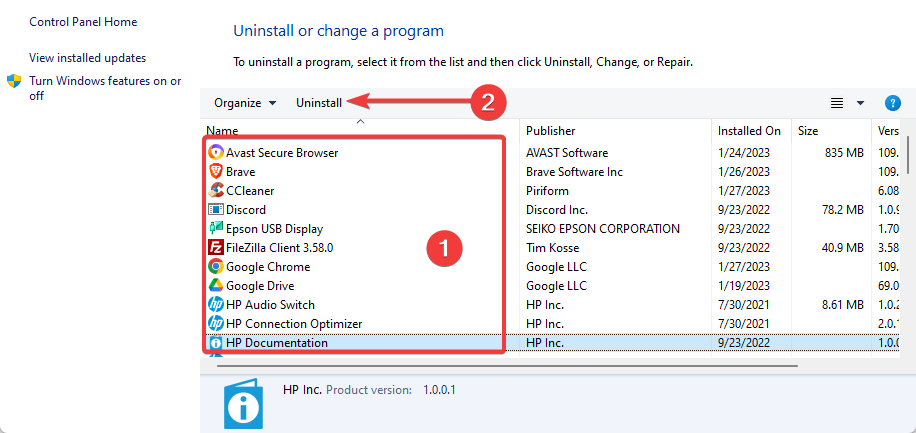Open View installed updates link
The width and height of the screenshot is (916, 433).
[x=88, y=58]
